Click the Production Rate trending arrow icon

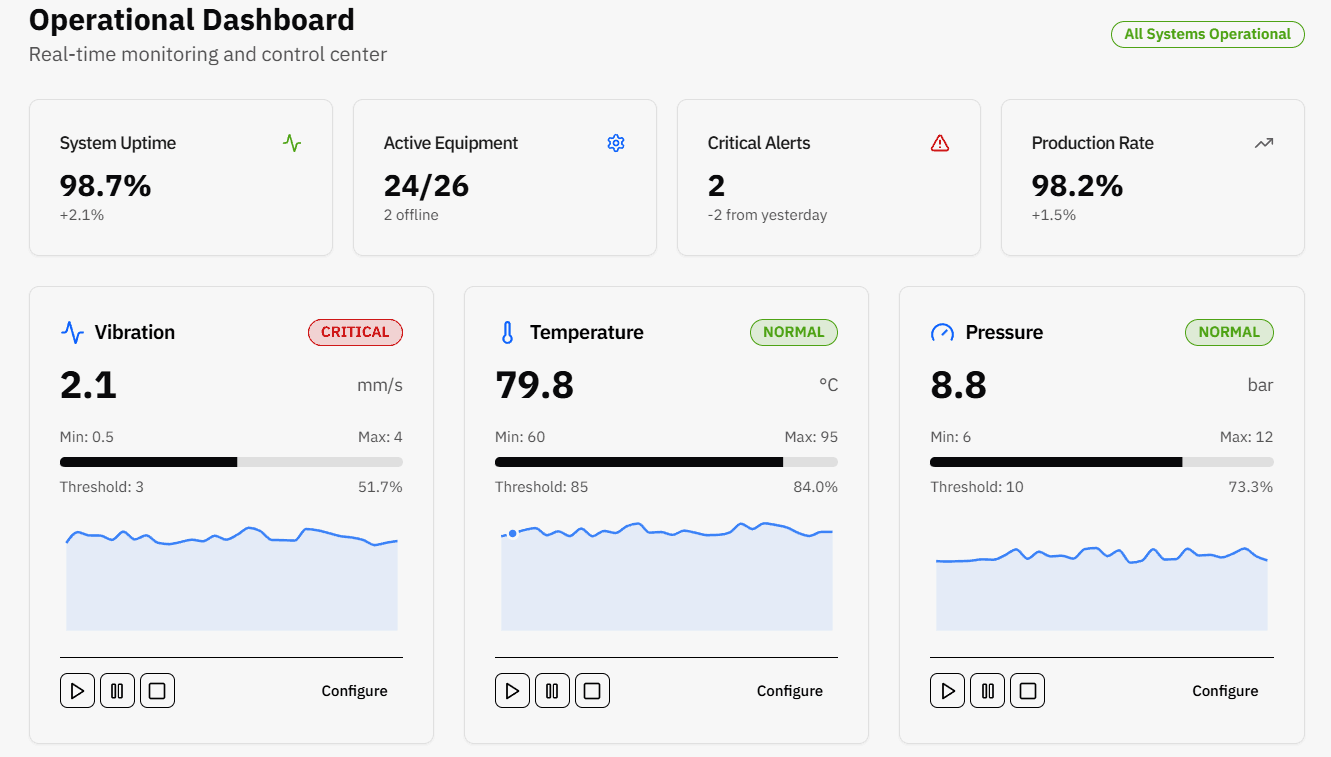pyautogui.click(x=1263, y=143)
